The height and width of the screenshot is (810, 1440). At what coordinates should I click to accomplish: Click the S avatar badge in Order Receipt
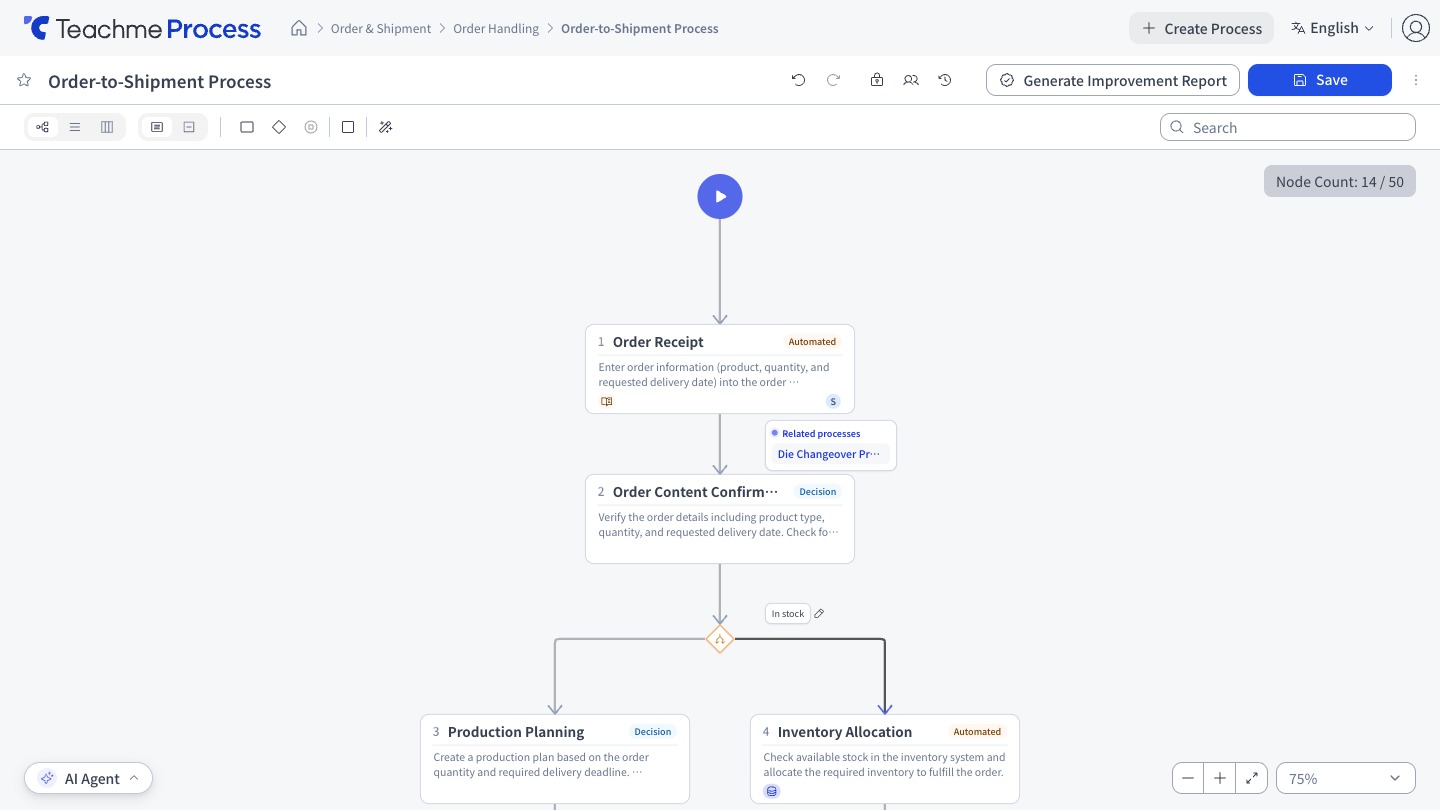point(833,401)
